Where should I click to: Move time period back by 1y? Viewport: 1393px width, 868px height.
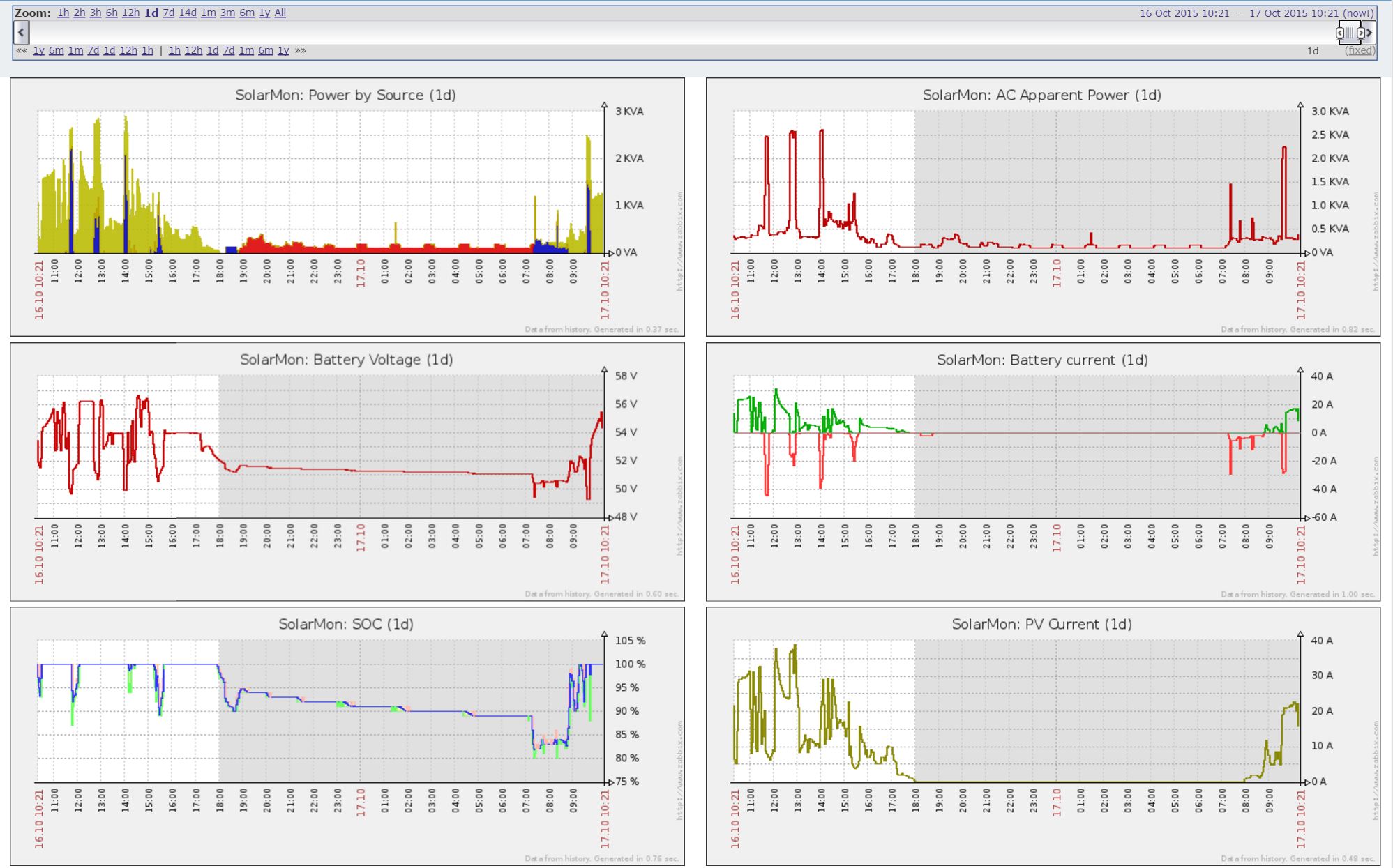click(38, 50)
